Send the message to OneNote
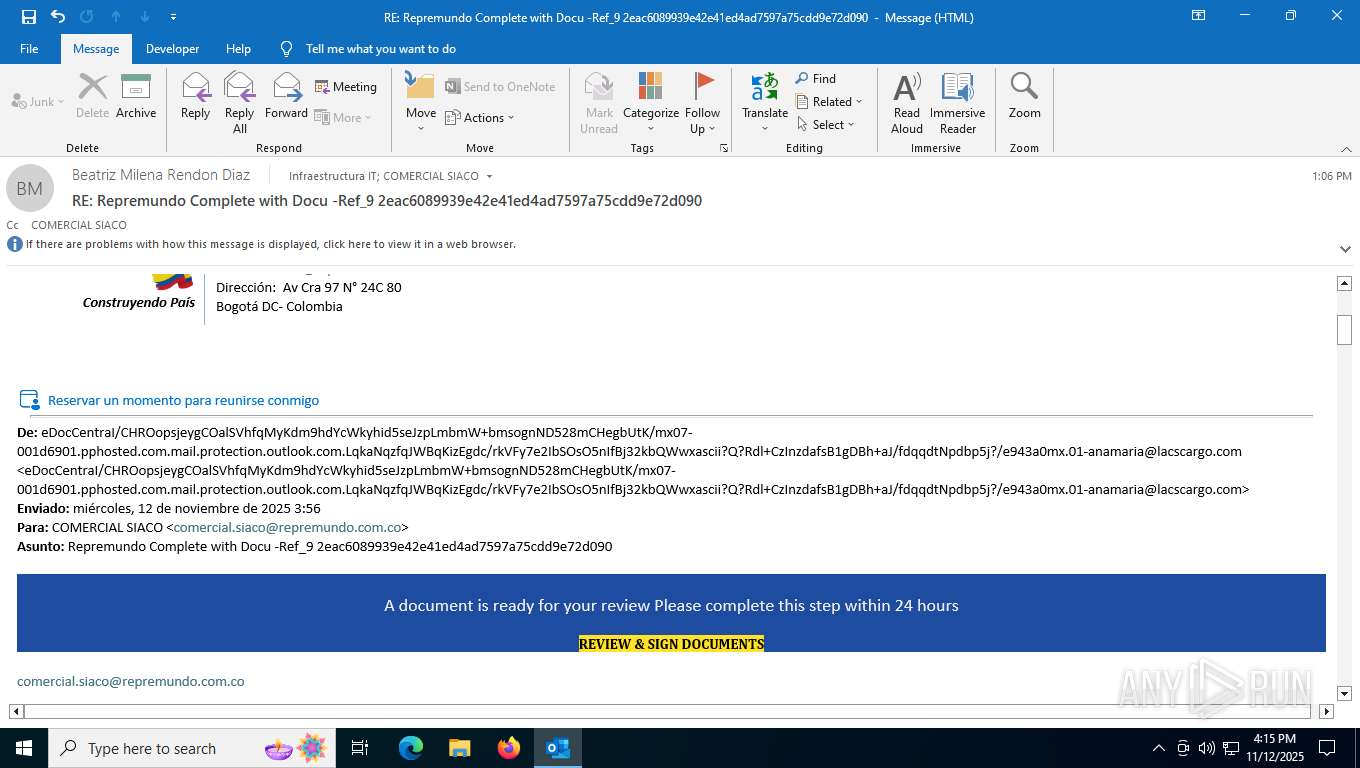 tap(500, 87)
